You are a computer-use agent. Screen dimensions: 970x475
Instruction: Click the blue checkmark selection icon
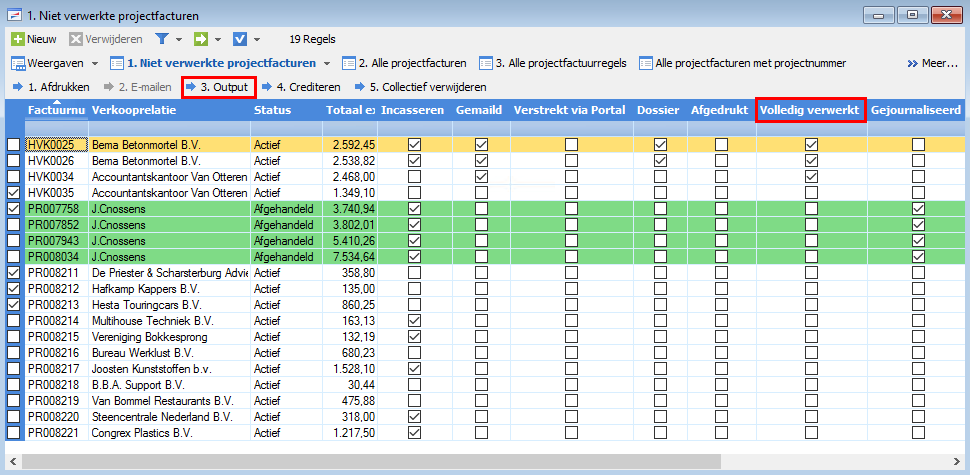(x=240, y=39)
